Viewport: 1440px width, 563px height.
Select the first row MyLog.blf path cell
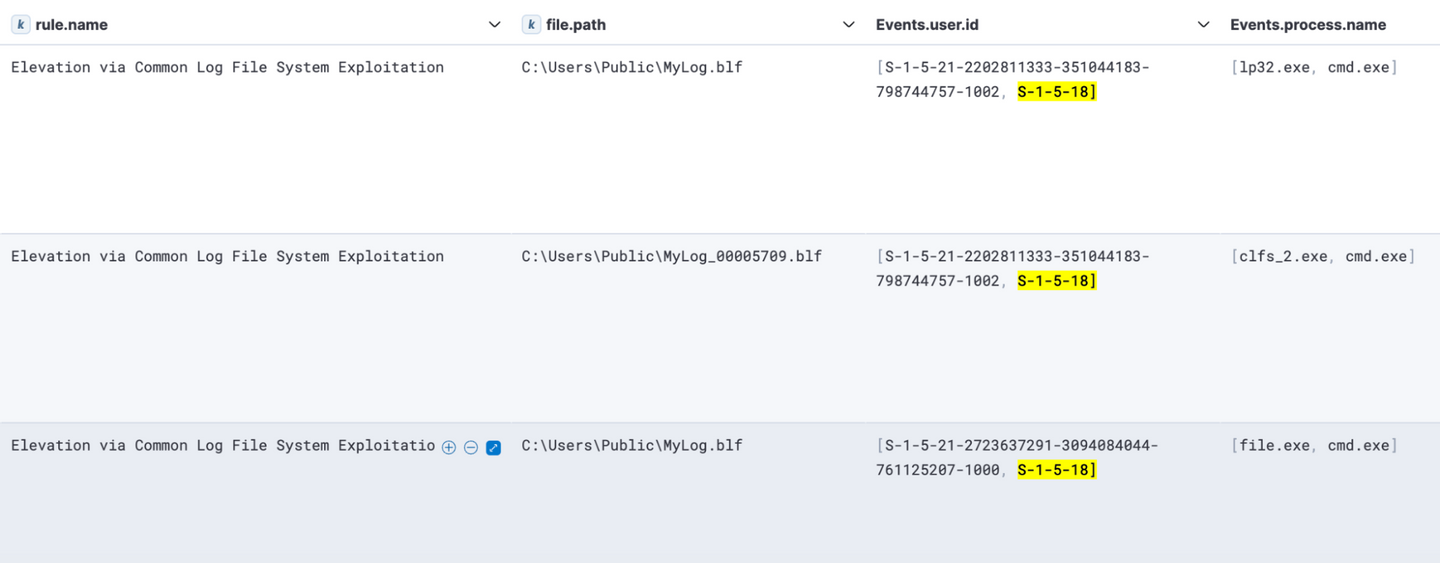click(632, 67)
